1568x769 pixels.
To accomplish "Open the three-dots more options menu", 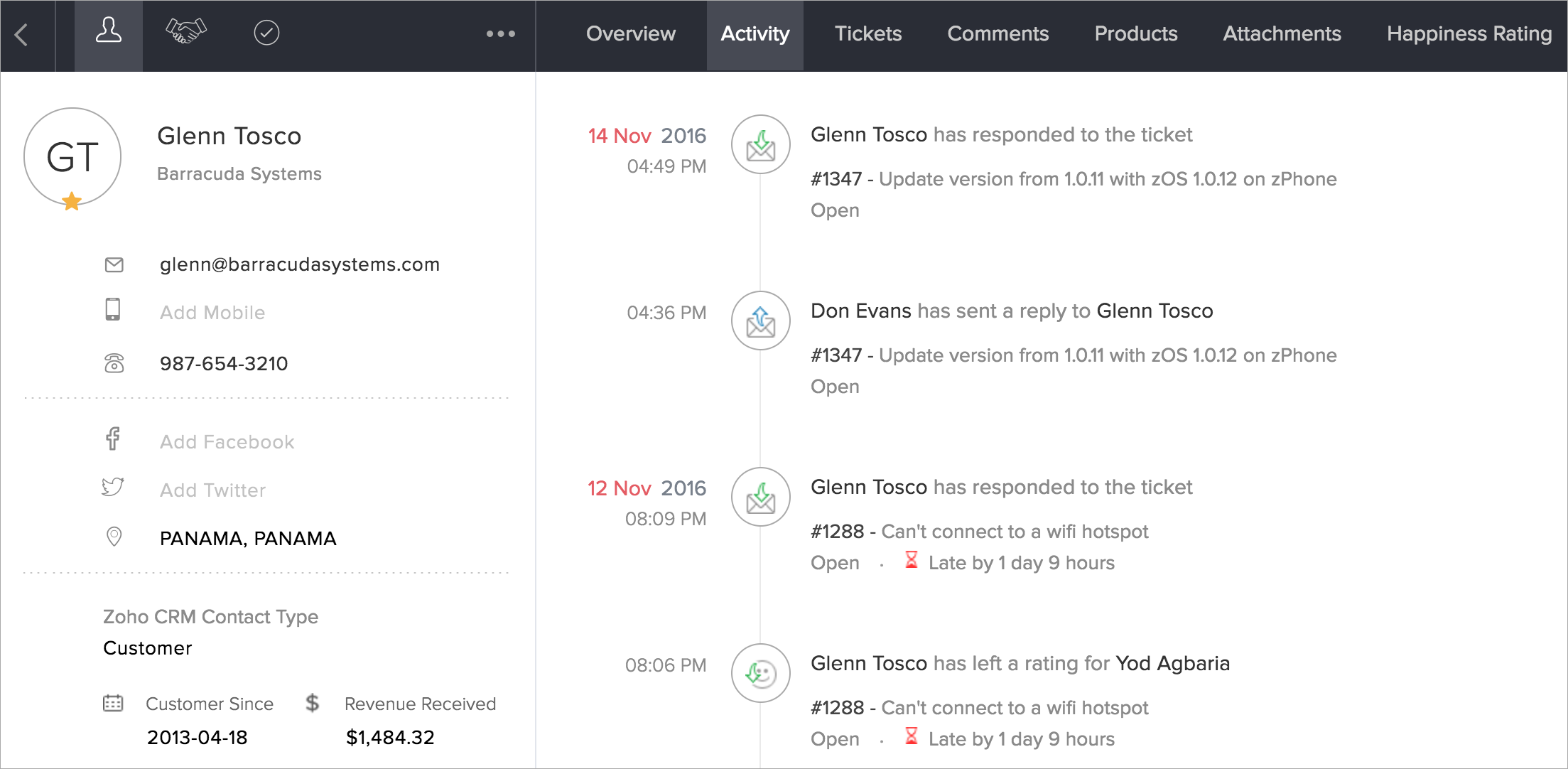I will pyautogui.click(x=500, y=33).
